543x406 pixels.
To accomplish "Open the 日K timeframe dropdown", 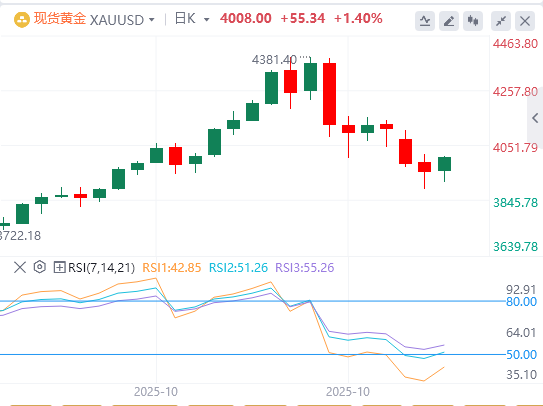I will point(192,19).
